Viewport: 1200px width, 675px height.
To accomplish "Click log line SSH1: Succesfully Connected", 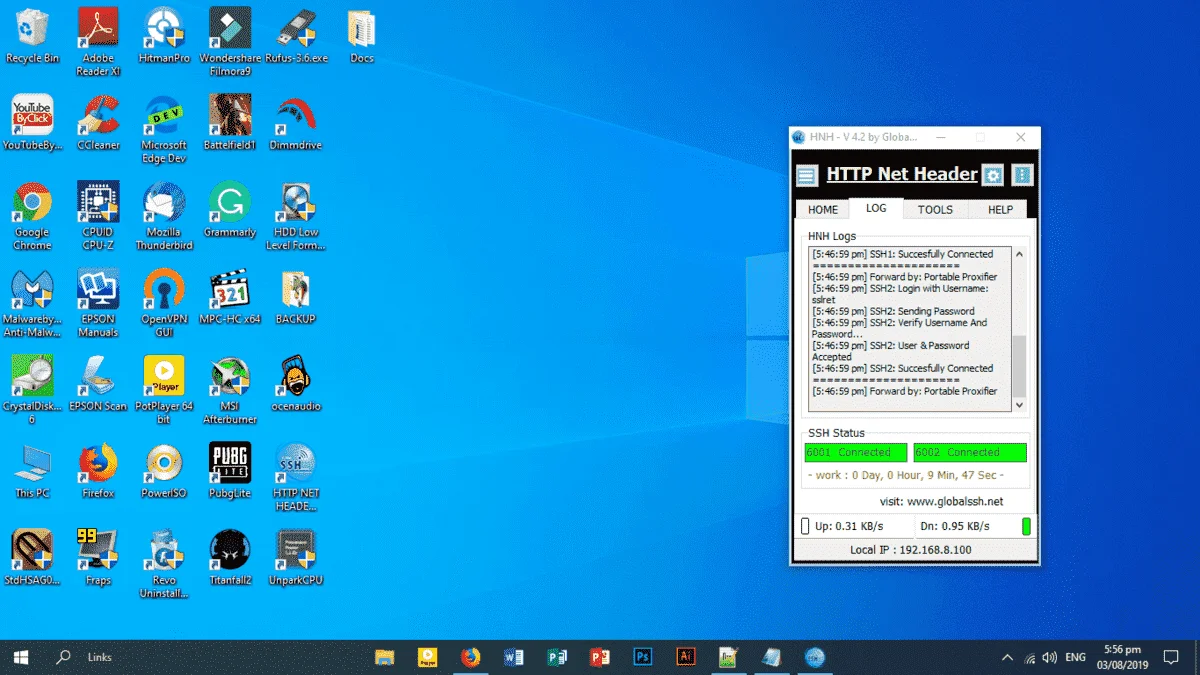I will click(903, 254).
